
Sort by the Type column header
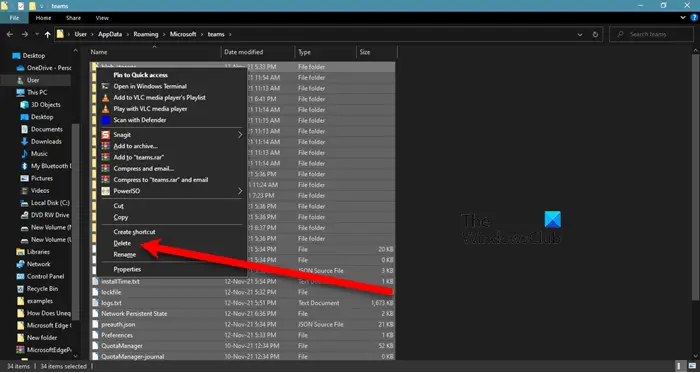[x=325, y=52]
